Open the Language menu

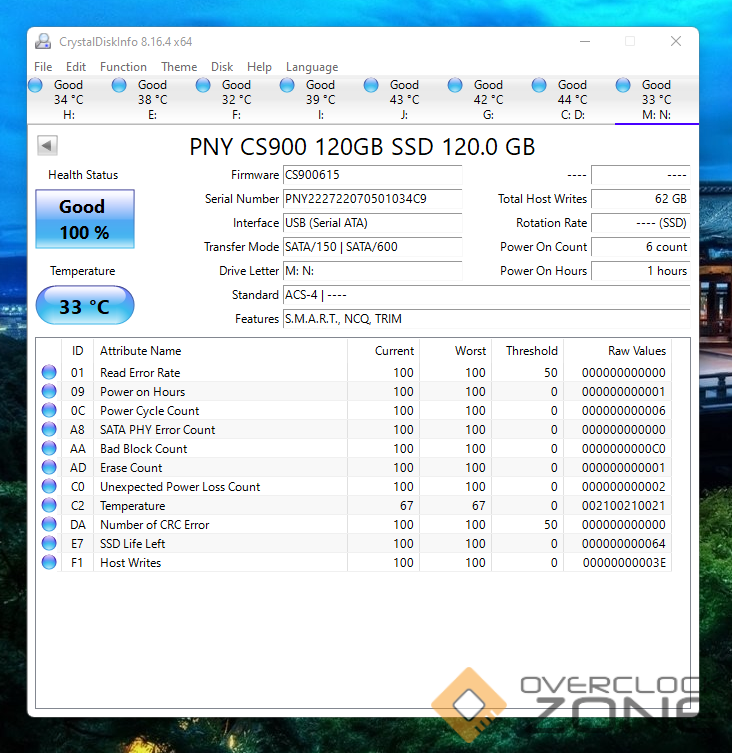coord(312,67)
